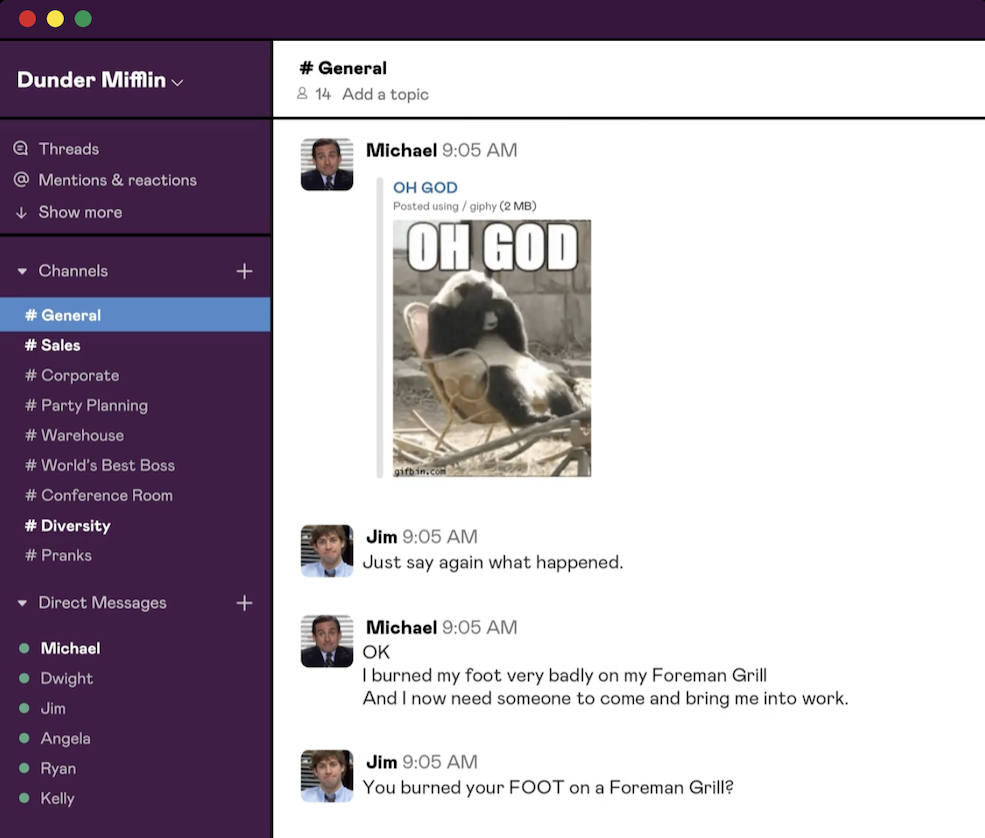Click Show more in the sidebar

[x=79, y=212]
